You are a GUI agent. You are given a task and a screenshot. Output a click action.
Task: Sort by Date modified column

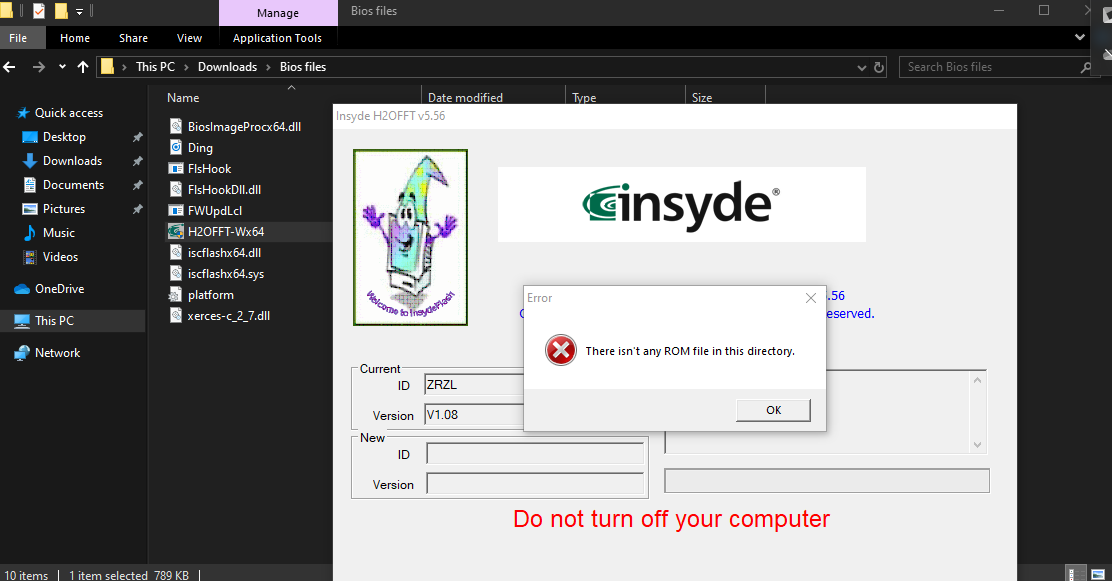(x=465, y=98)
